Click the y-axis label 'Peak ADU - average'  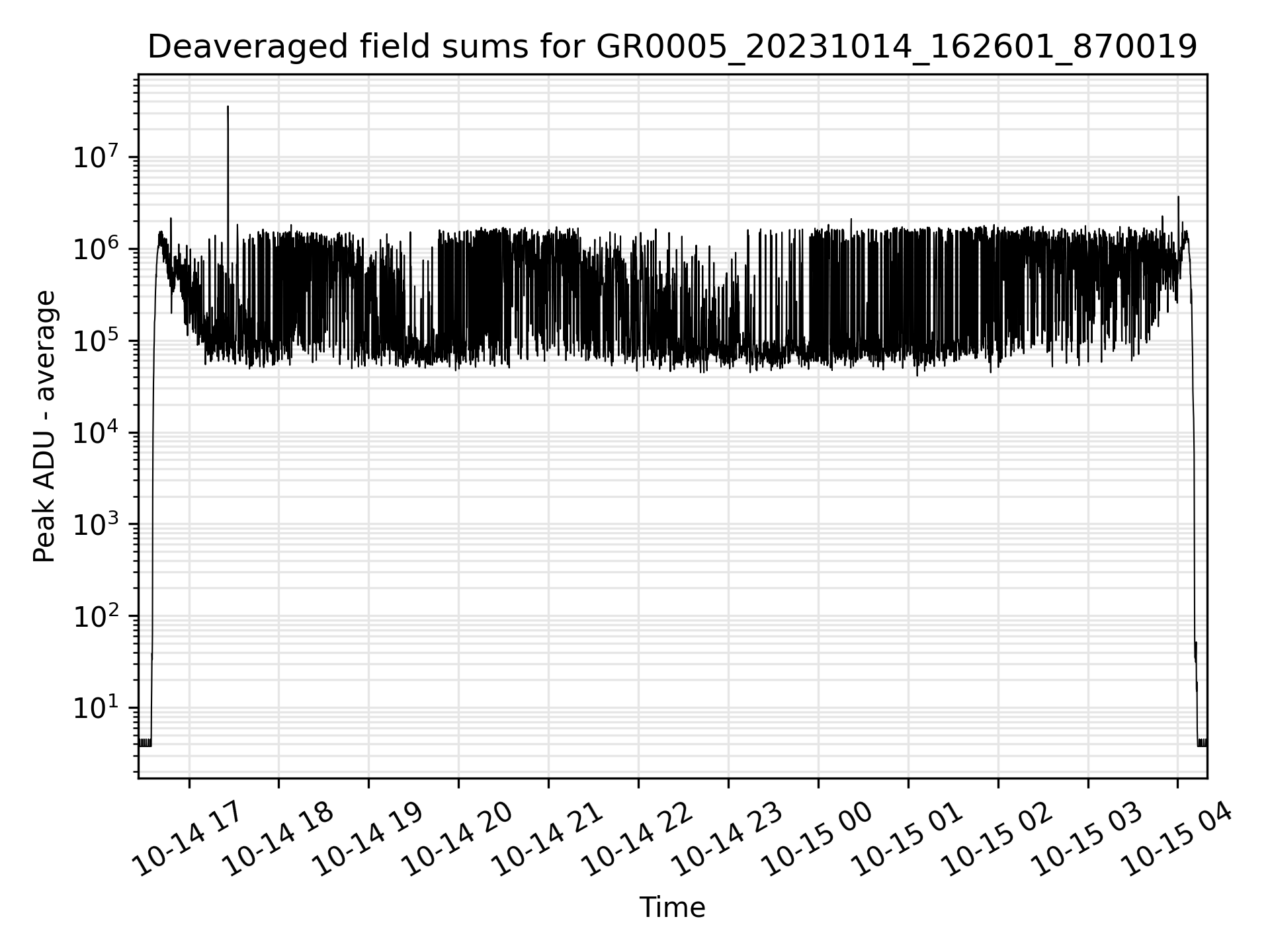point(44,426)
